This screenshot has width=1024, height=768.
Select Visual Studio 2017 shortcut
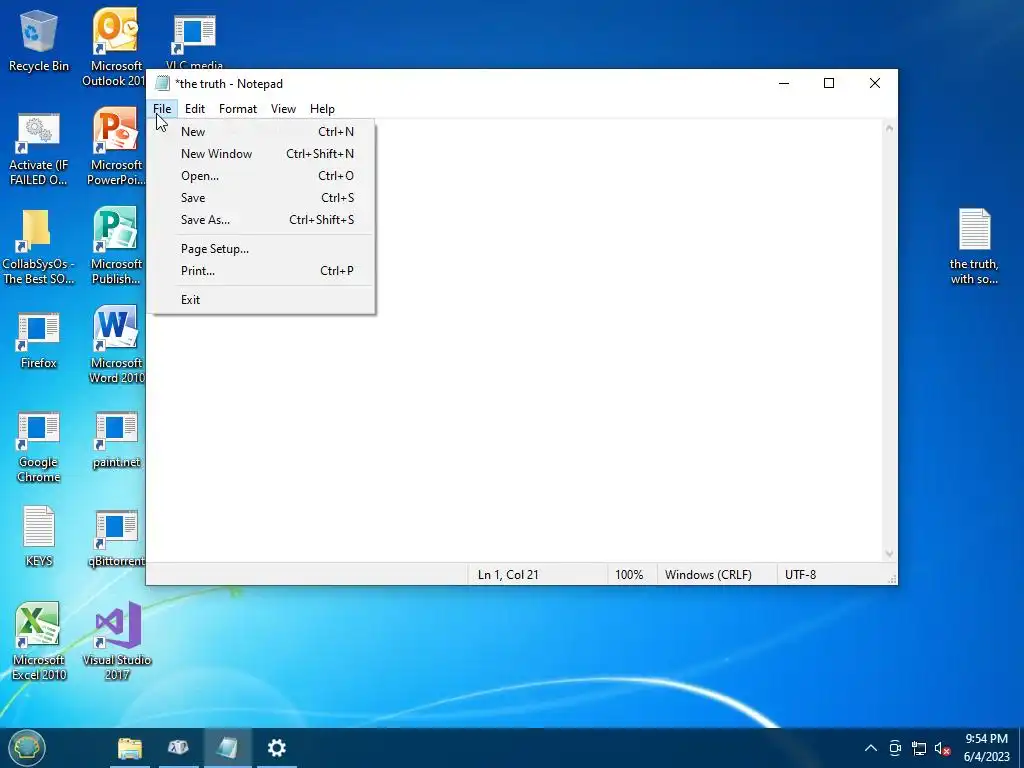[117, 641]
